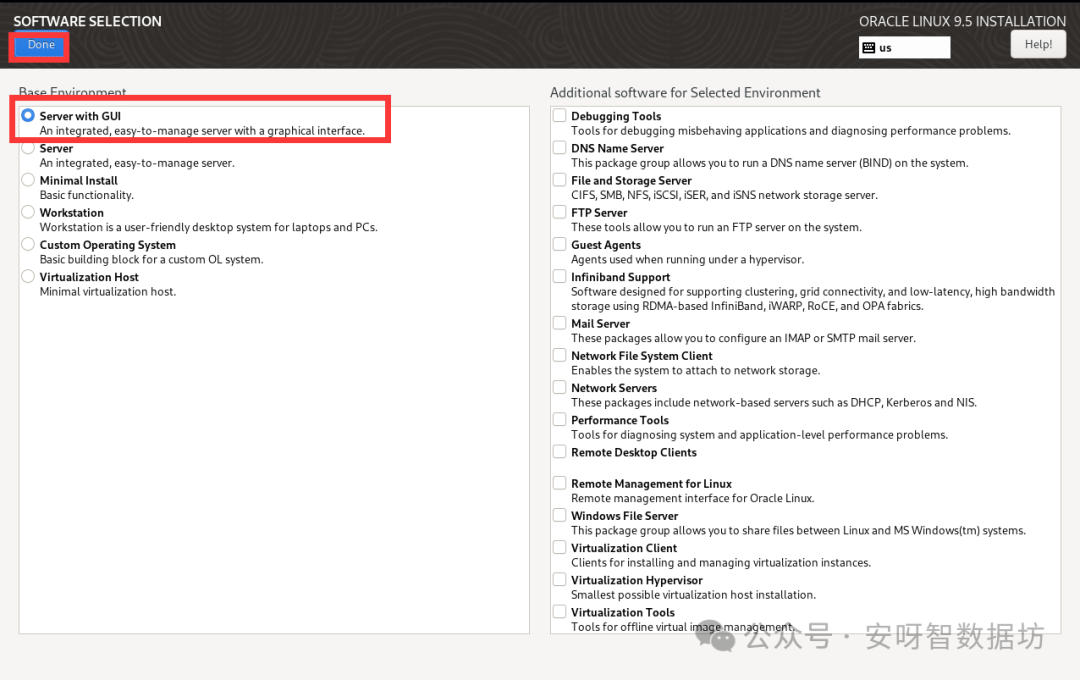Viewport: 1080px width, 680px height.
Task: Click 'Smallest possible virtualization host installation.' text
Action: pos(694,595)
